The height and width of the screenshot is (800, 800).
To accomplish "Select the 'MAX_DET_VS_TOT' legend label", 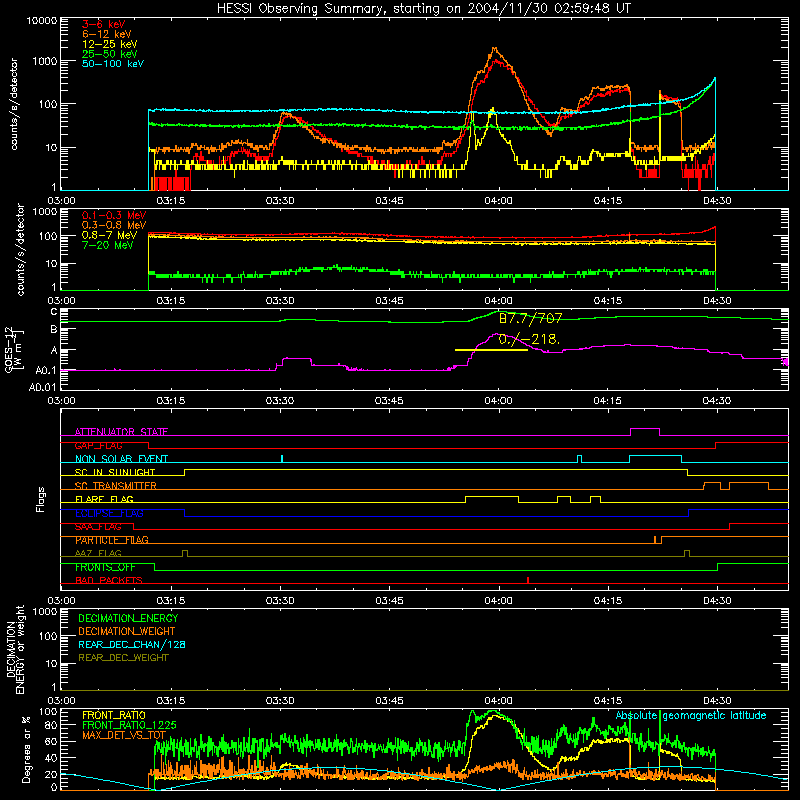I will (x=123, y=735).
